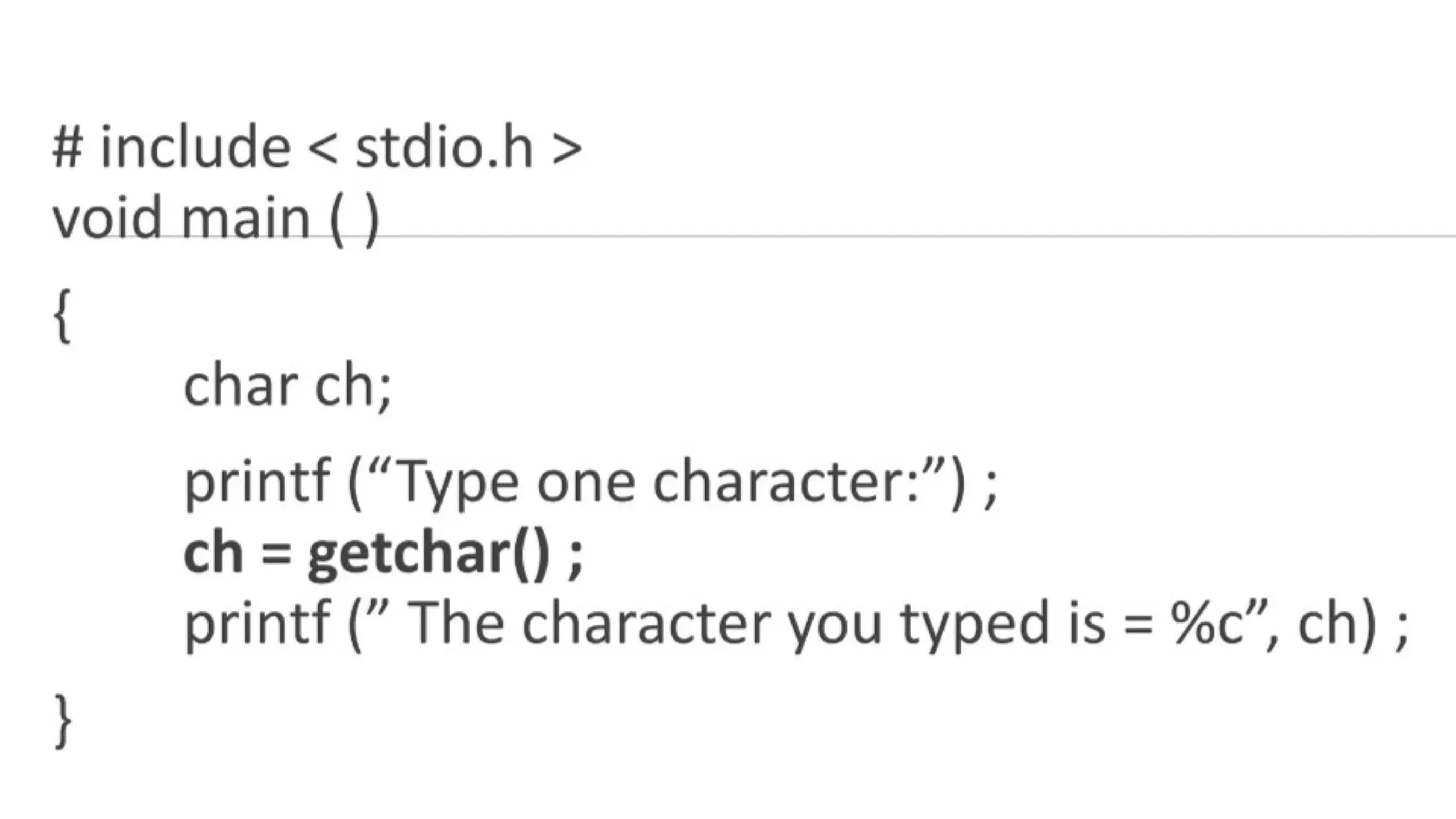
Task: Click the ch argument in last printf
Action: (1328, 623)
